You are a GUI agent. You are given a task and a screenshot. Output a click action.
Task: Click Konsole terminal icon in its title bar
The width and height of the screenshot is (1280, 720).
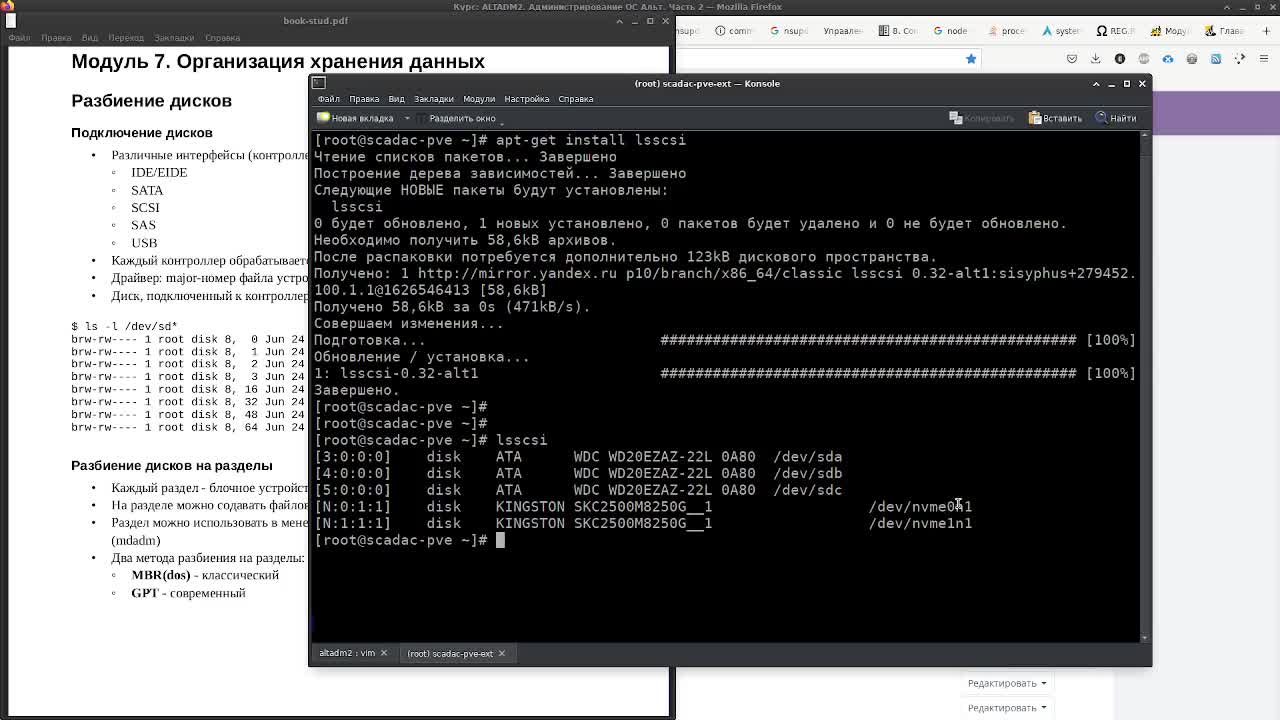(318, 83)
